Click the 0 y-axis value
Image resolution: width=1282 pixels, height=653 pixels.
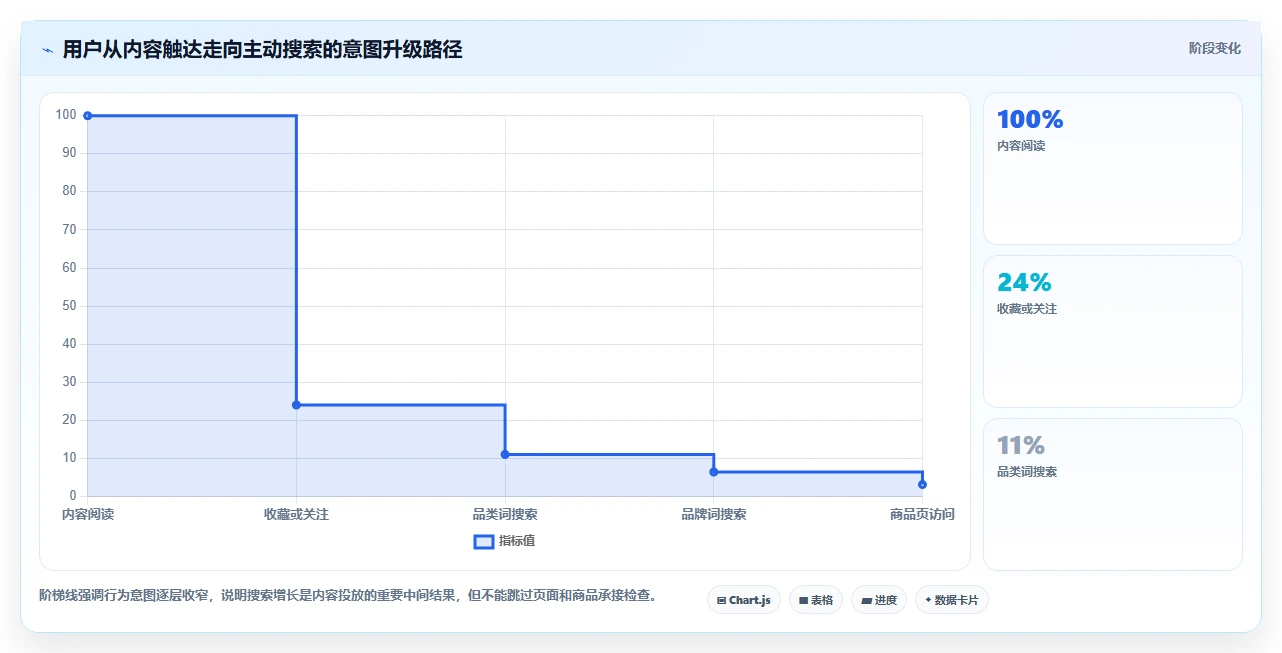coord(73,496)
